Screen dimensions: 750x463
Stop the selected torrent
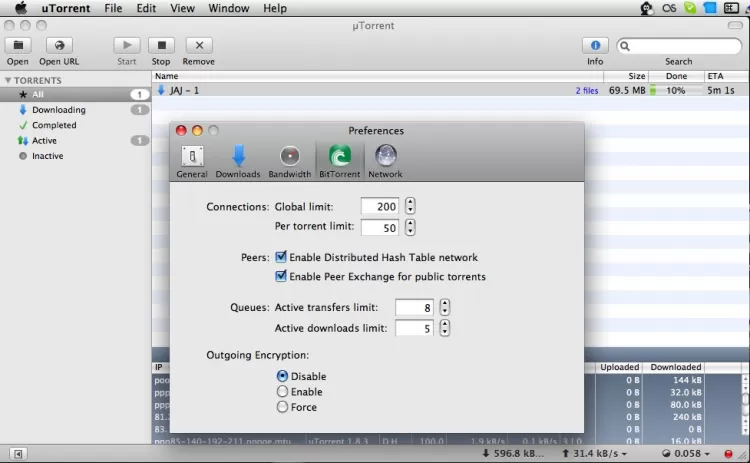[x=162, y=45]
